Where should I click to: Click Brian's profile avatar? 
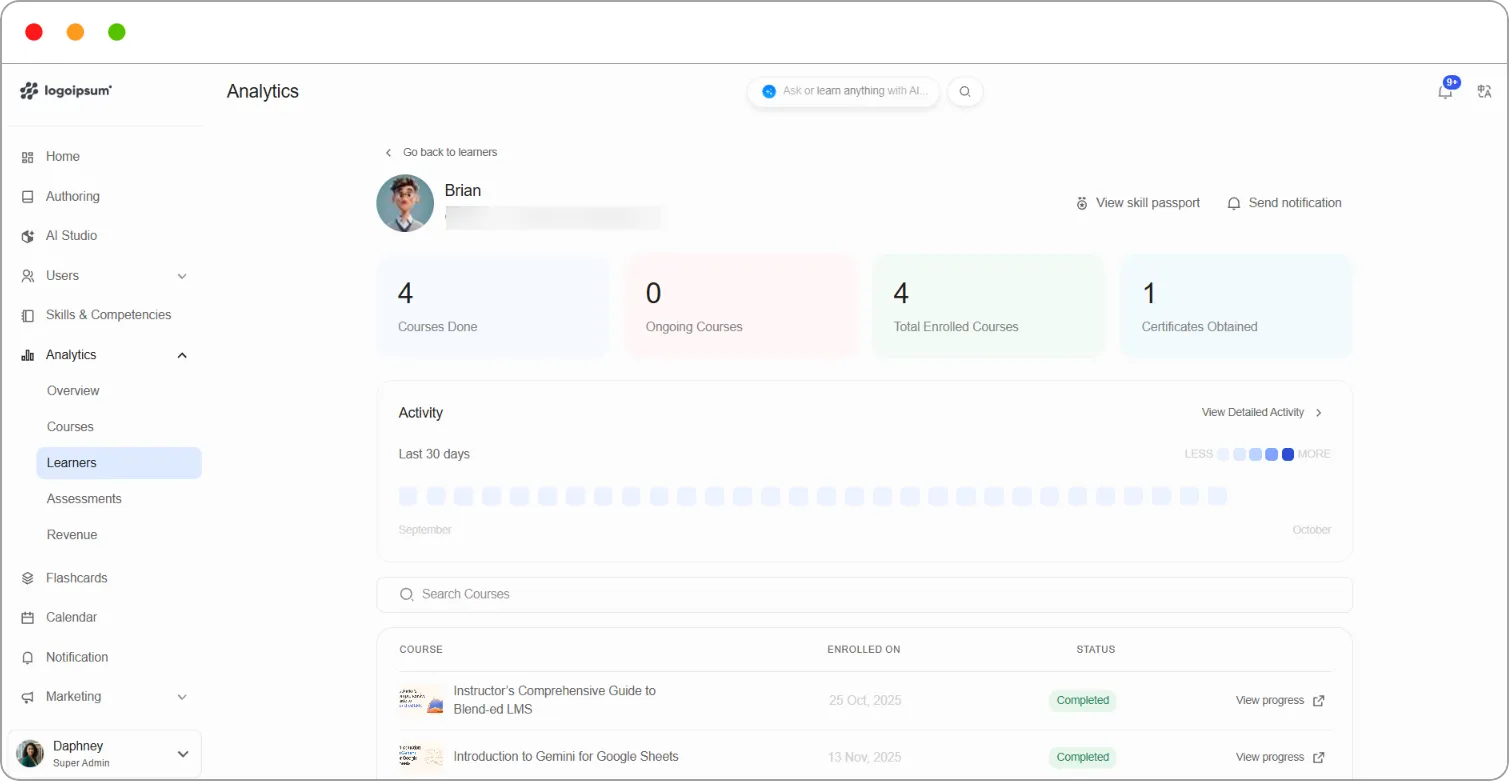(405, 204)
